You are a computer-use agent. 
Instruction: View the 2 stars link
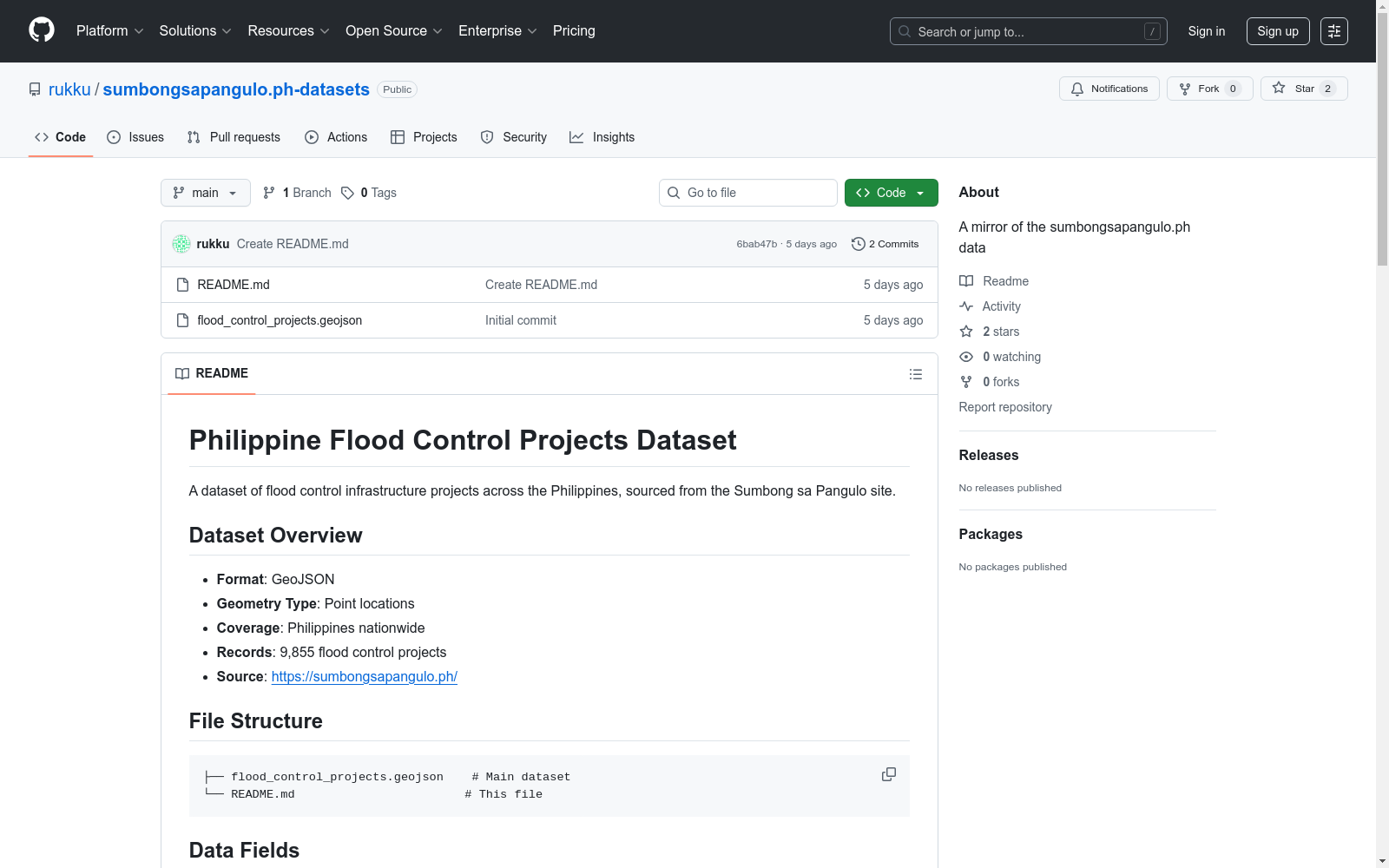pos(990,332)
